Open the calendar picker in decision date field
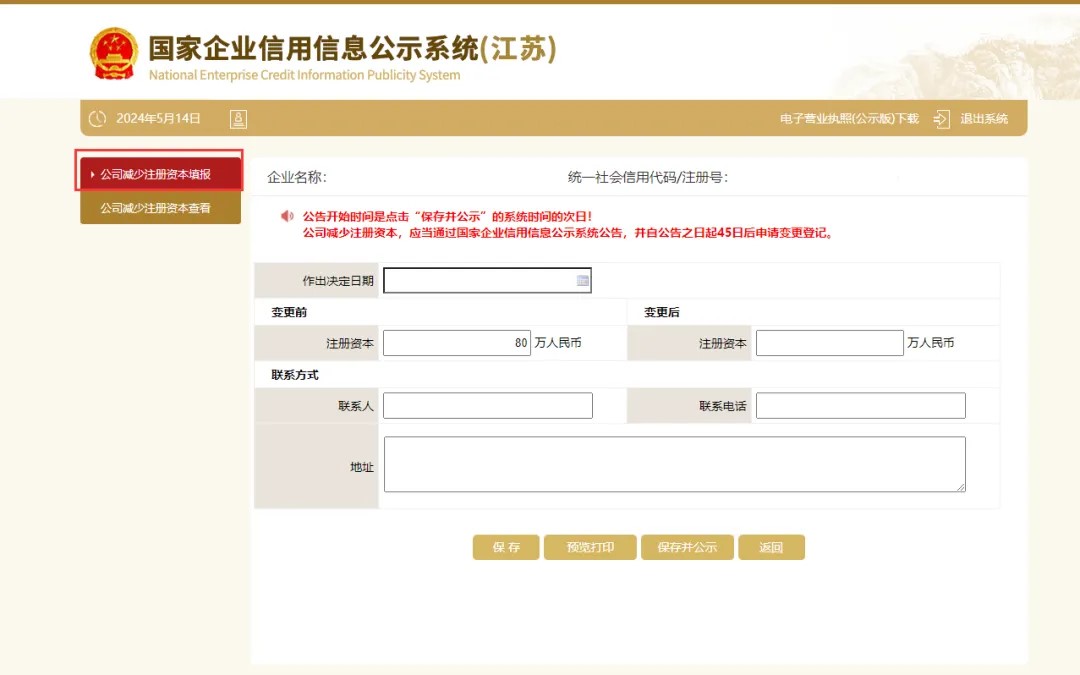1080x675 pixels. 582,281
